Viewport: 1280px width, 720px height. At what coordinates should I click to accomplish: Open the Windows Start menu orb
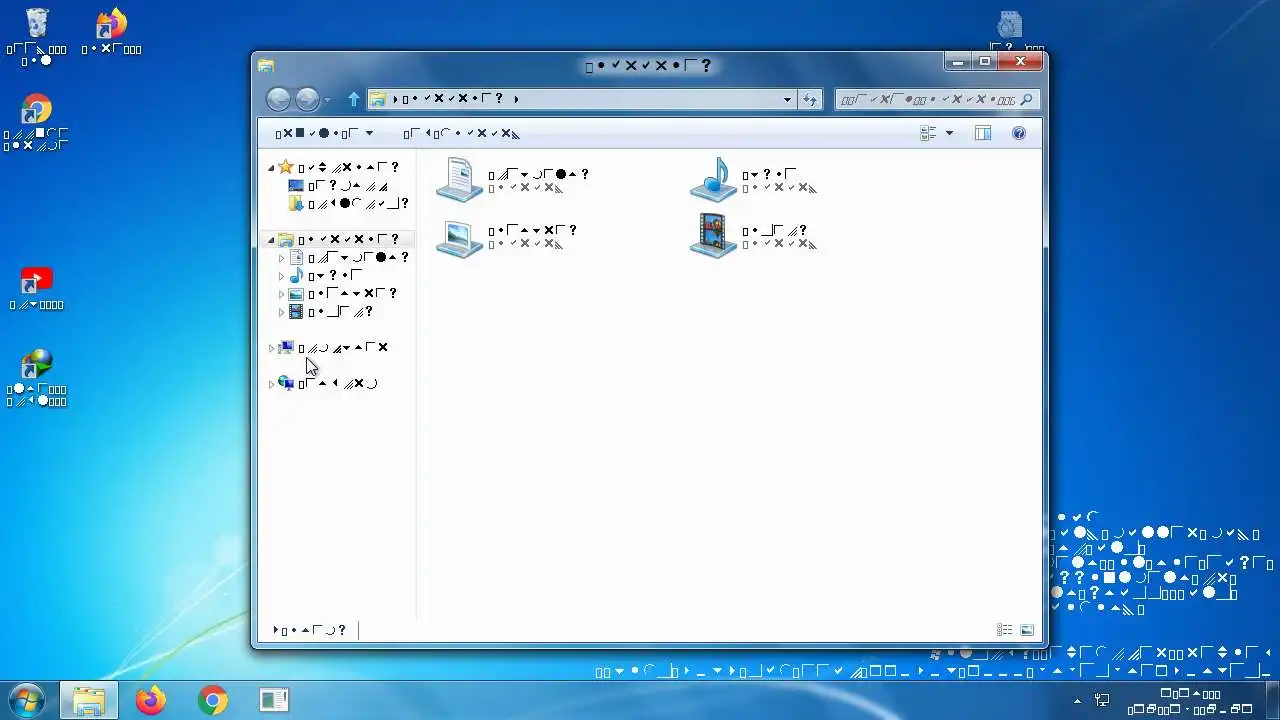pos(26,701)
